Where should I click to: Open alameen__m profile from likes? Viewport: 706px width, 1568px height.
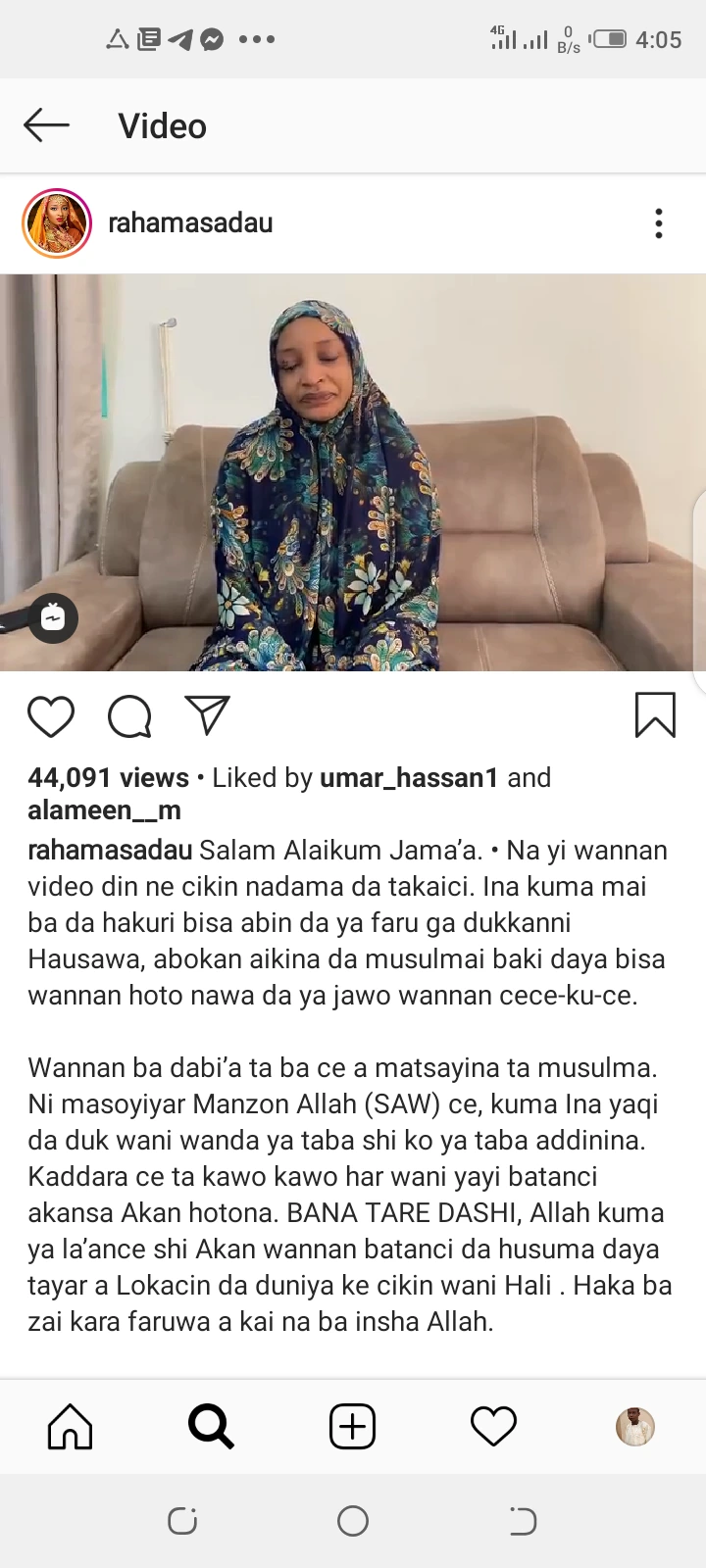[104, 810]
